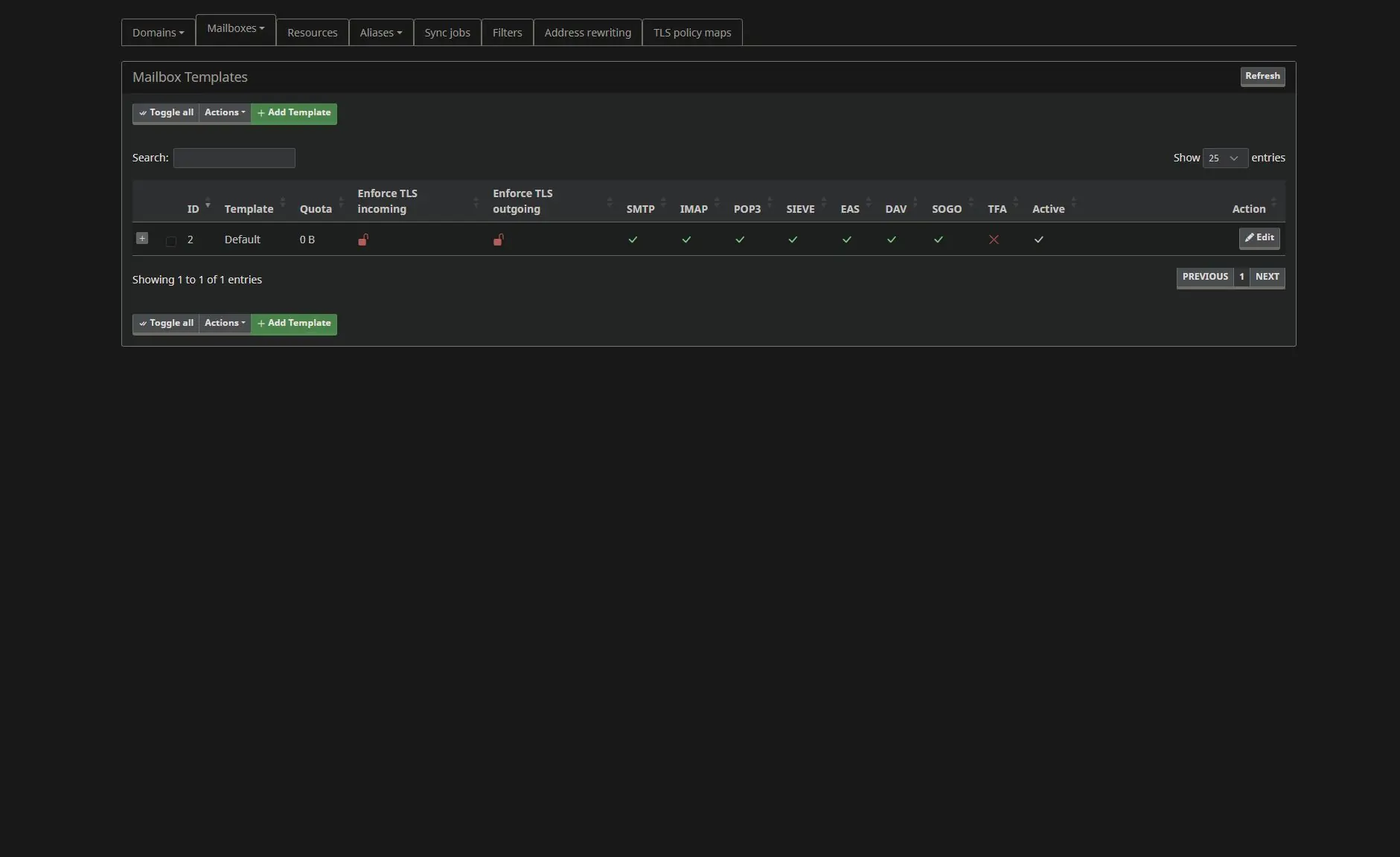1400x857 pixels.
Task: Refresh the Mailbox Templates table
Action: click(1262, 76)
